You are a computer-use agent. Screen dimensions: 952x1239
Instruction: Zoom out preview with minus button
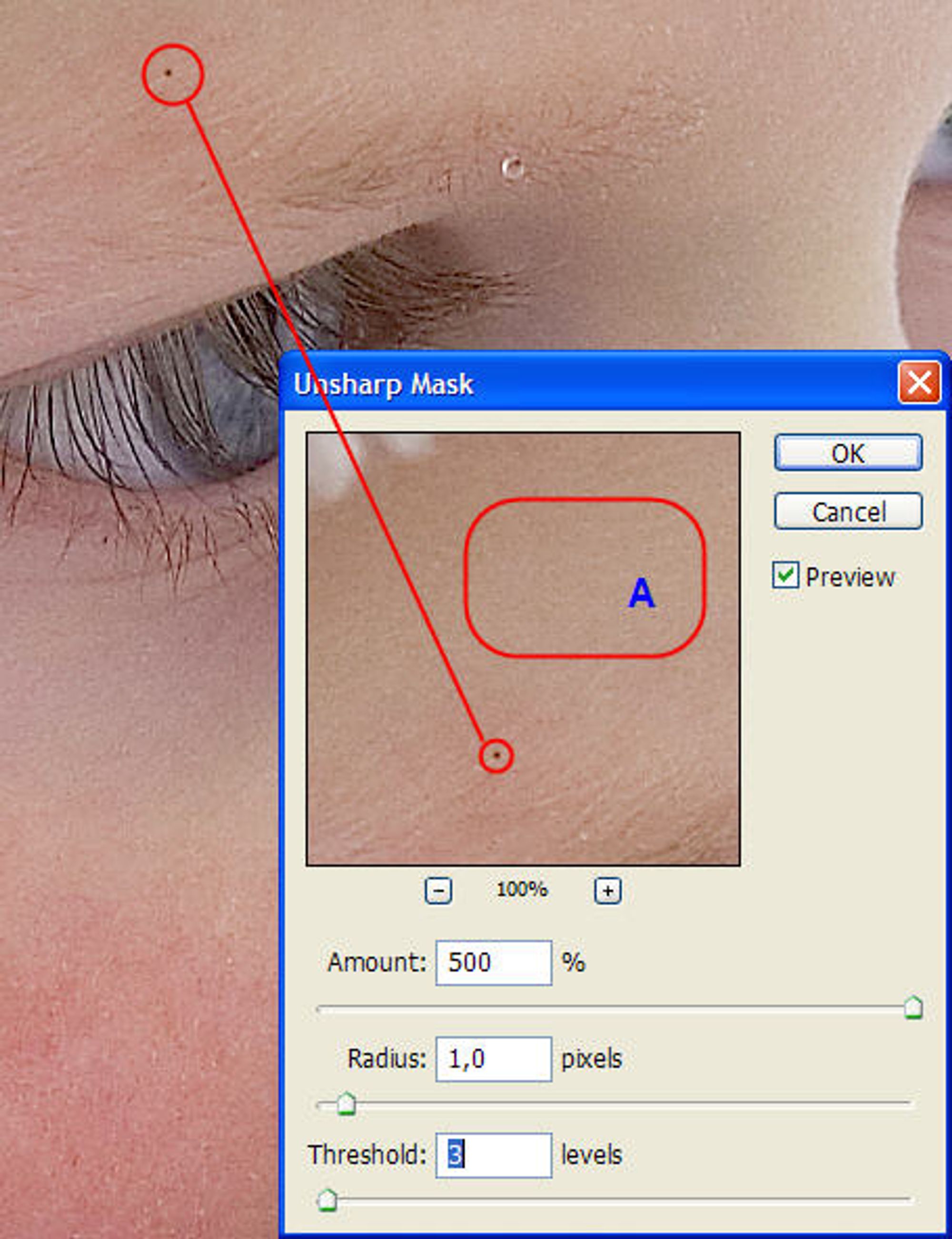438,891
